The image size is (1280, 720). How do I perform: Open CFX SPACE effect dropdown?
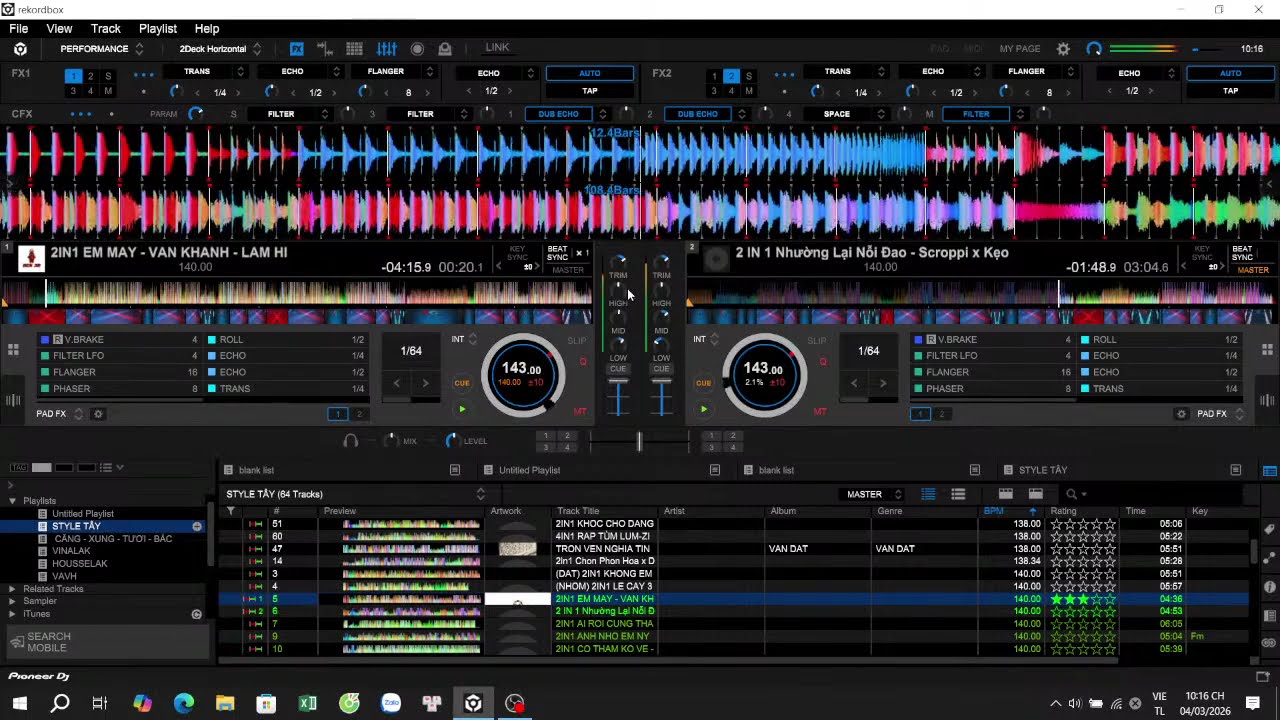pyautogui.click(x=844, y=114)
